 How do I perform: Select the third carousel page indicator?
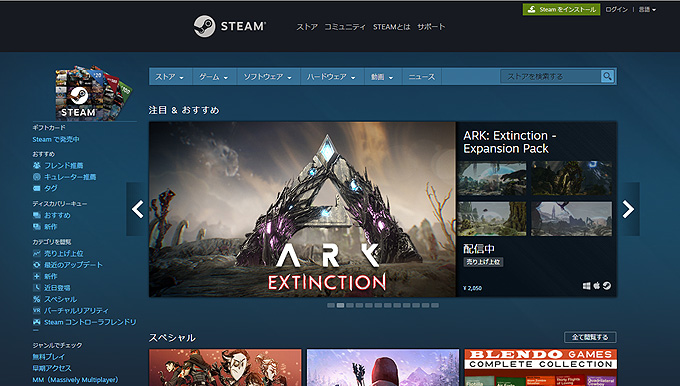[x=350, y=305]
